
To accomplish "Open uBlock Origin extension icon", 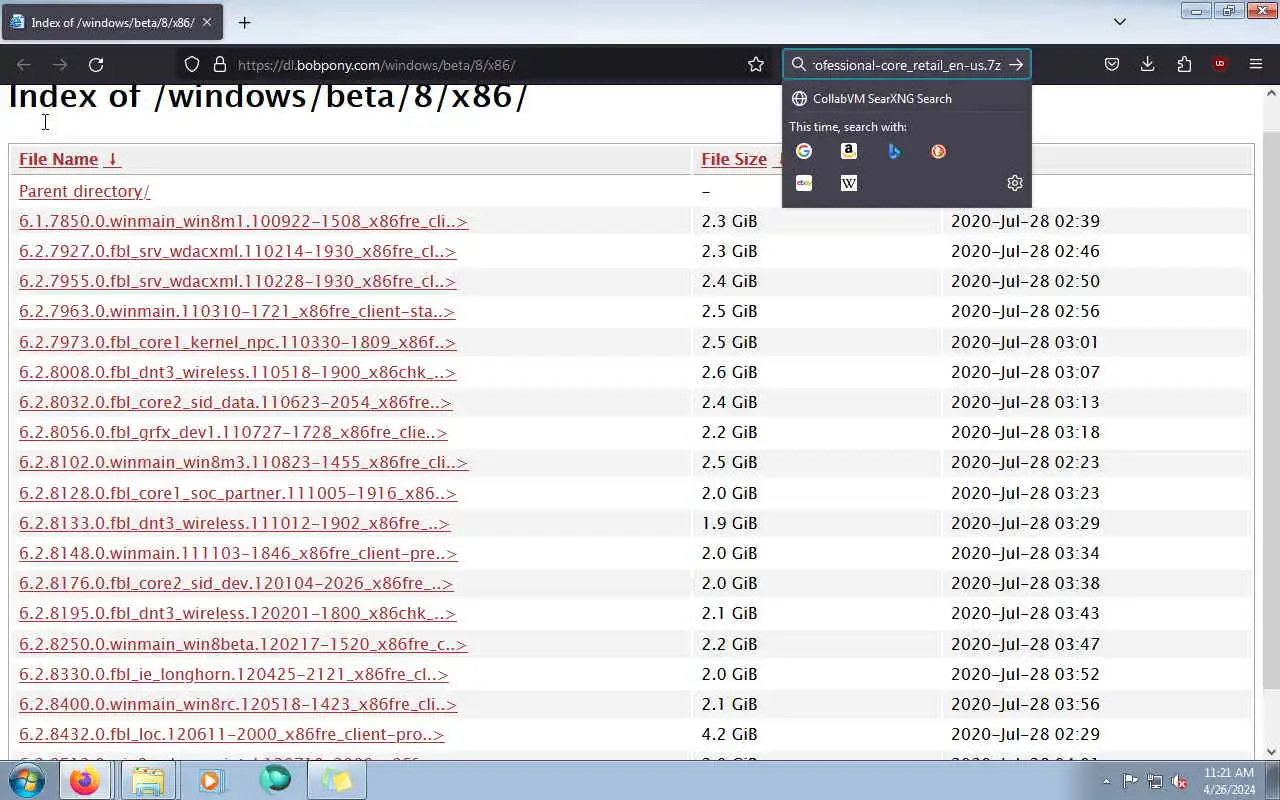I will pyautogui.click(x=1220, y=65).
